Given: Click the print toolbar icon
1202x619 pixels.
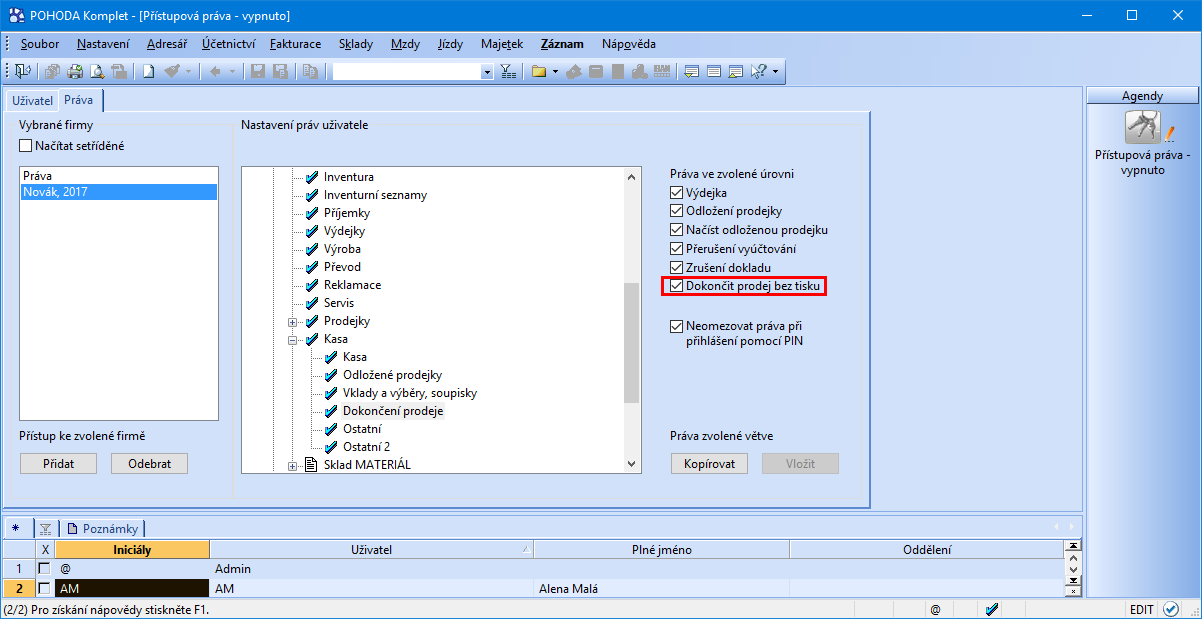Looking at the screenshot, I should point(75,71).
